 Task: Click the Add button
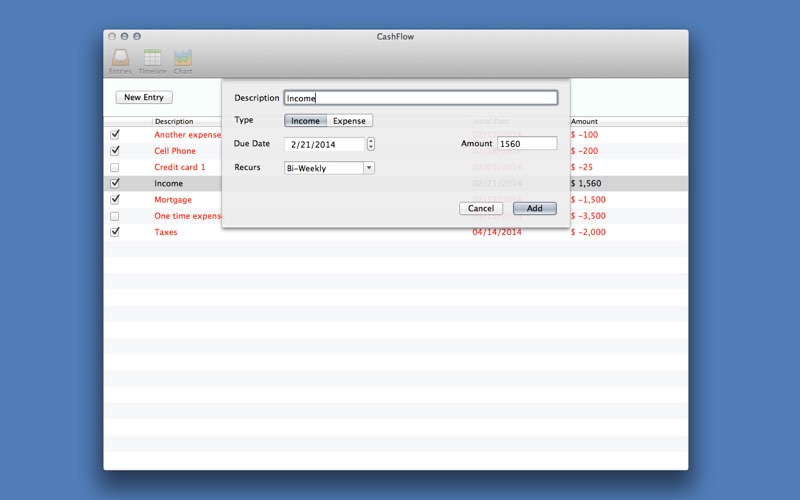pos(534,208)
